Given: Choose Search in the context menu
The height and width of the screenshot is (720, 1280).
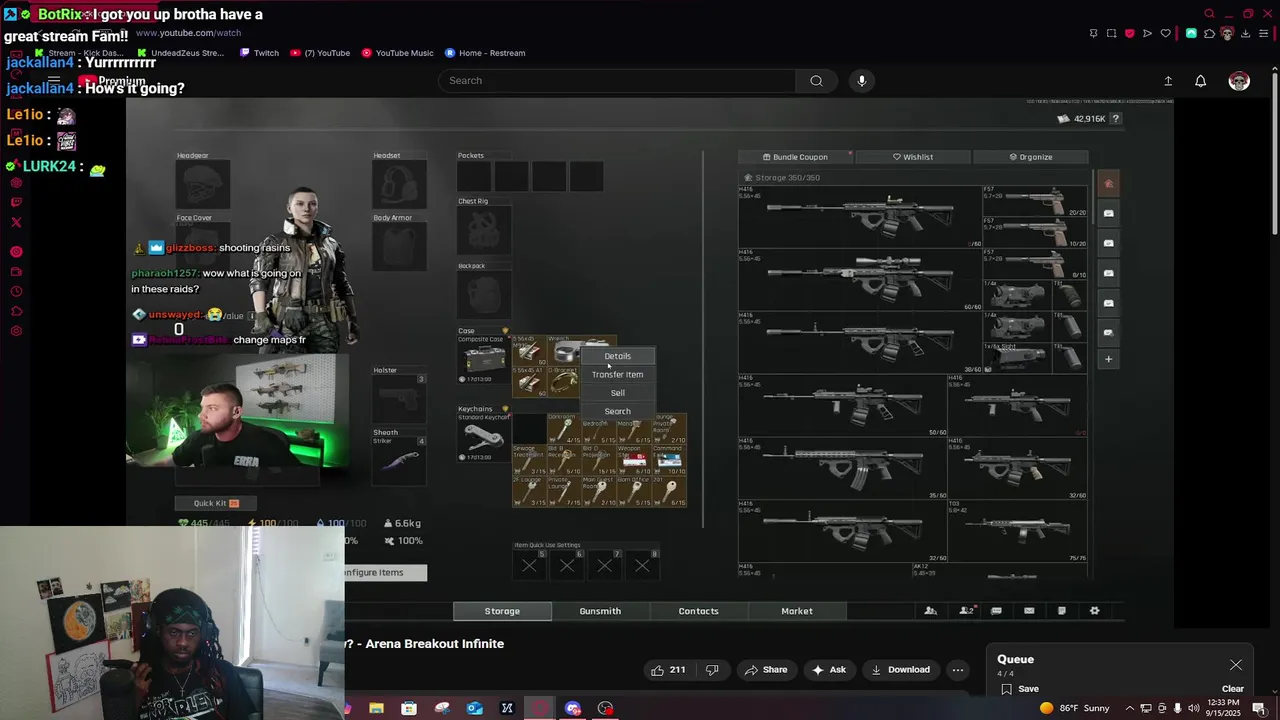Looking at the screenshot, I should point(617,411).
